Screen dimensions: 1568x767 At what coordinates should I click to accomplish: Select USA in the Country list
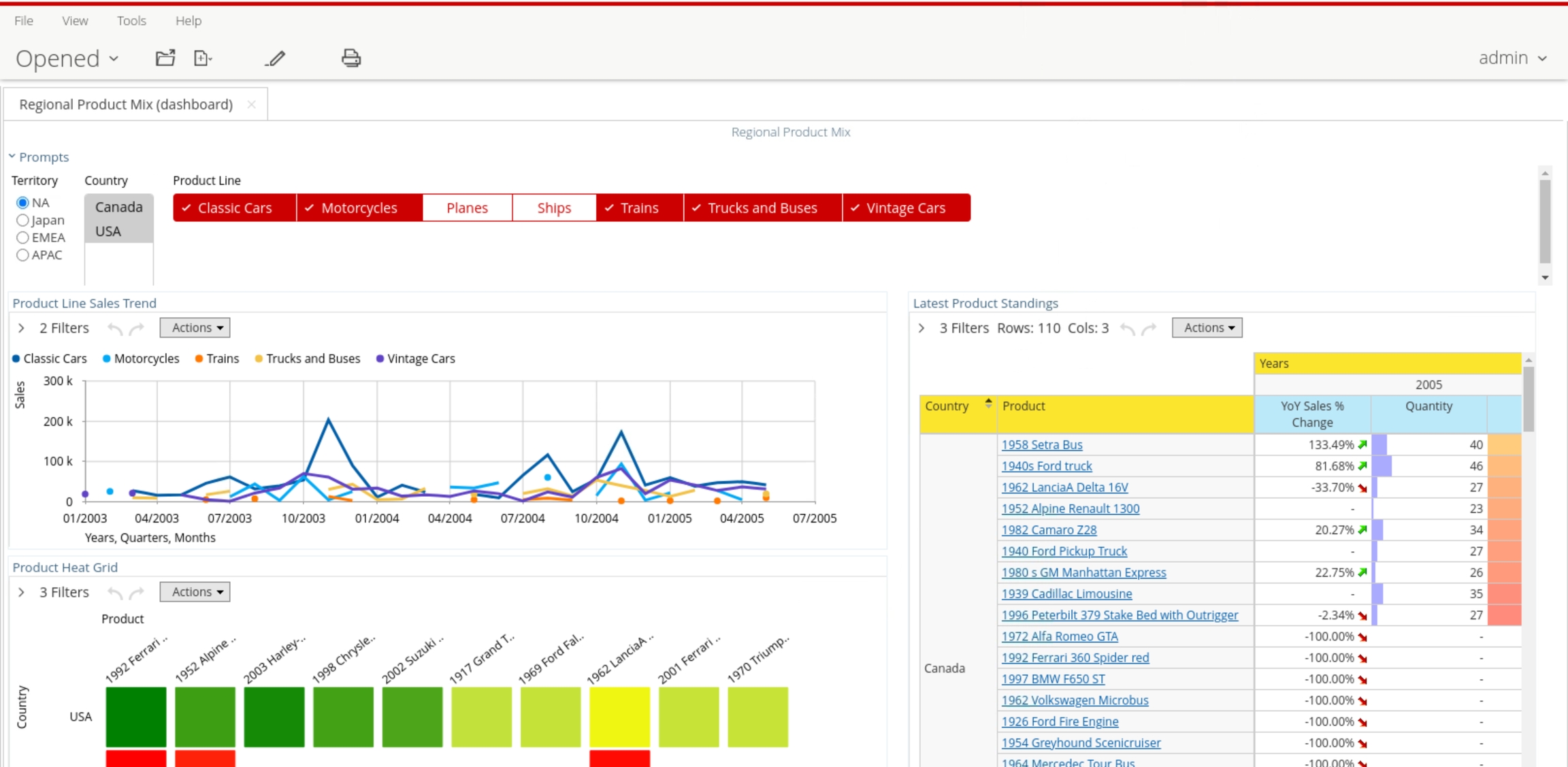(x=108, y=231)
